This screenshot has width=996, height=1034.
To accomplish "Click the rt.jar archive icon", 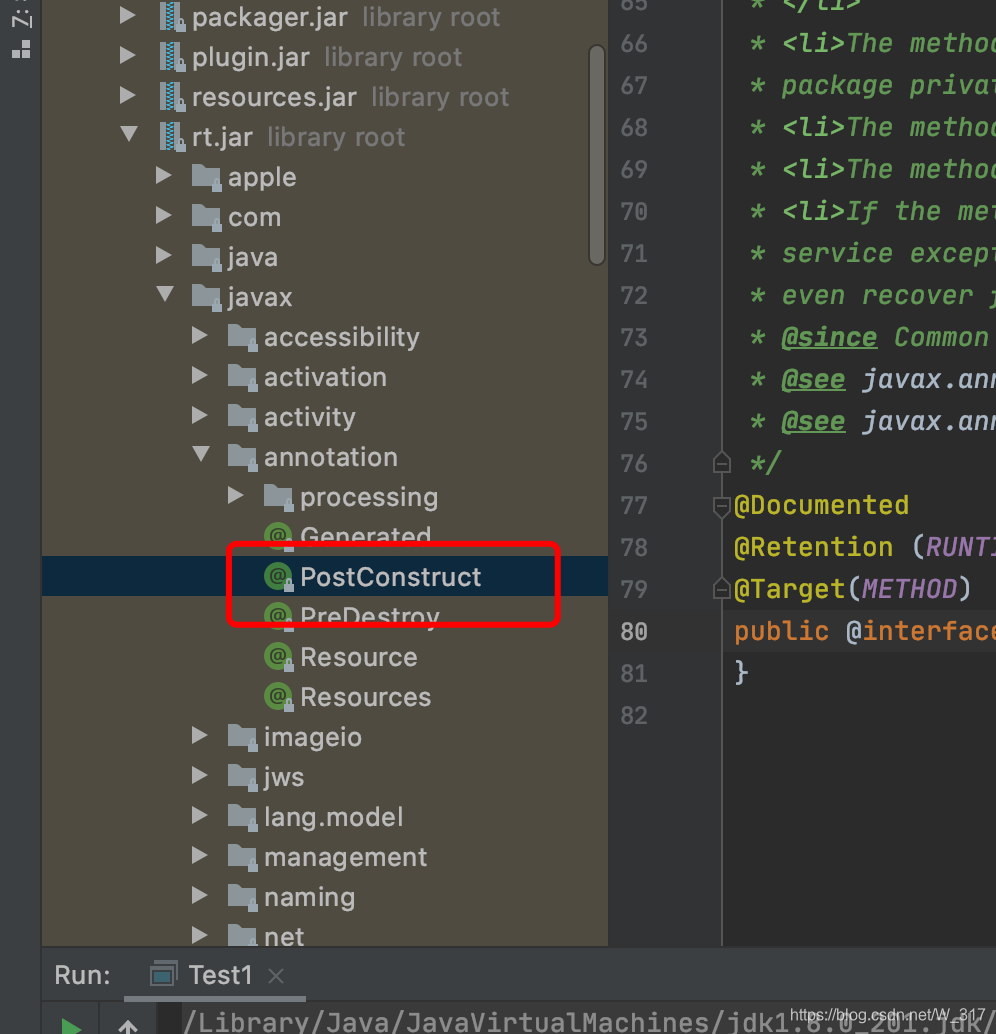I will [x=172, y=137].
